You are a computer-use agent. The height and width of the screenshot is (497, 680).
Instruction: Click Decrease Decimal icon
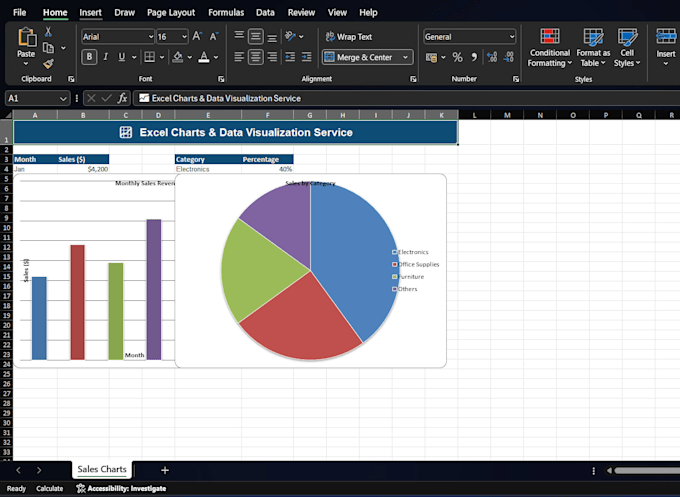coord(509,57)
